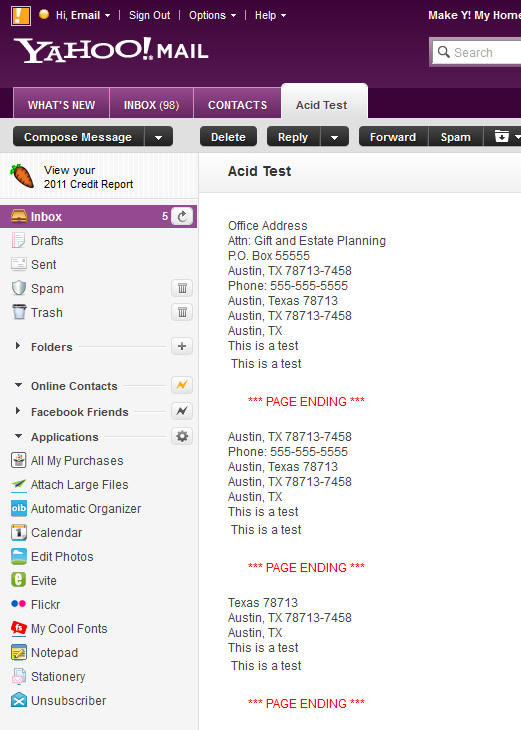
Task: Click the Office Address line in message
Action: (268, 226)
